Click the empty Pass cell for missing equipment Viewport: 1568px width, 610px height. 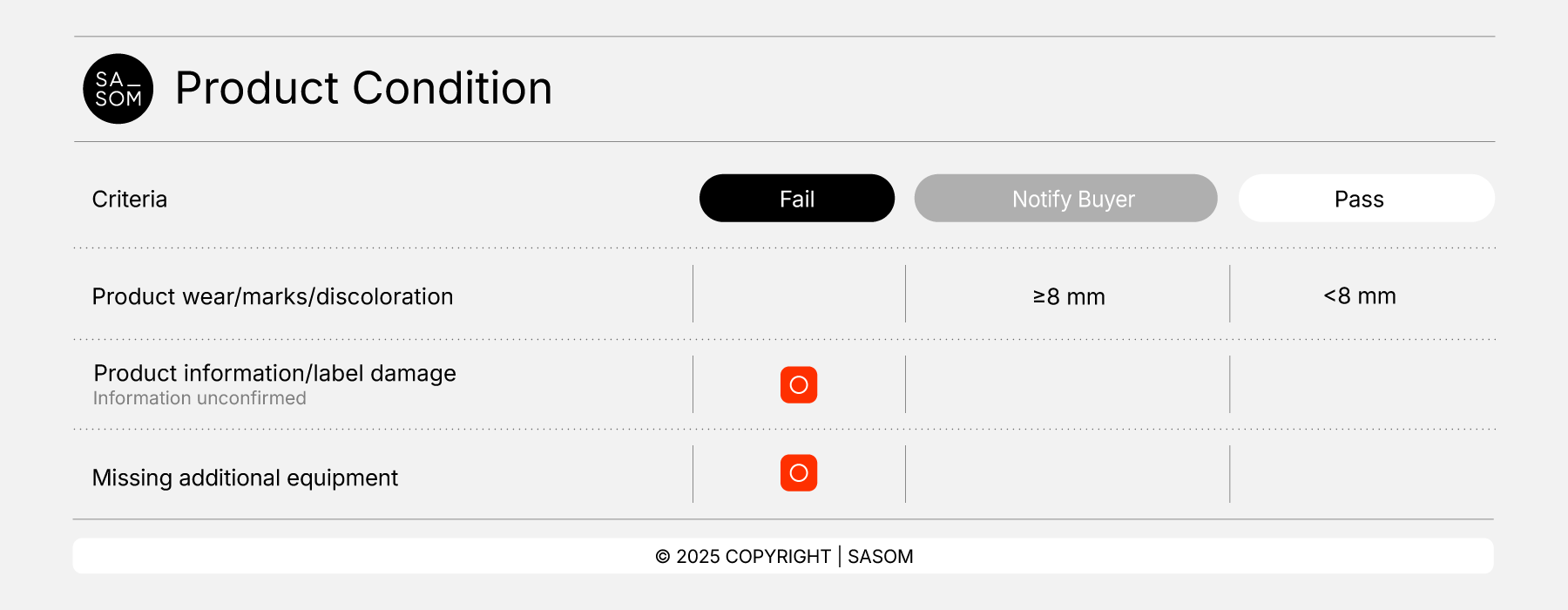click(x=1361, y=474)
